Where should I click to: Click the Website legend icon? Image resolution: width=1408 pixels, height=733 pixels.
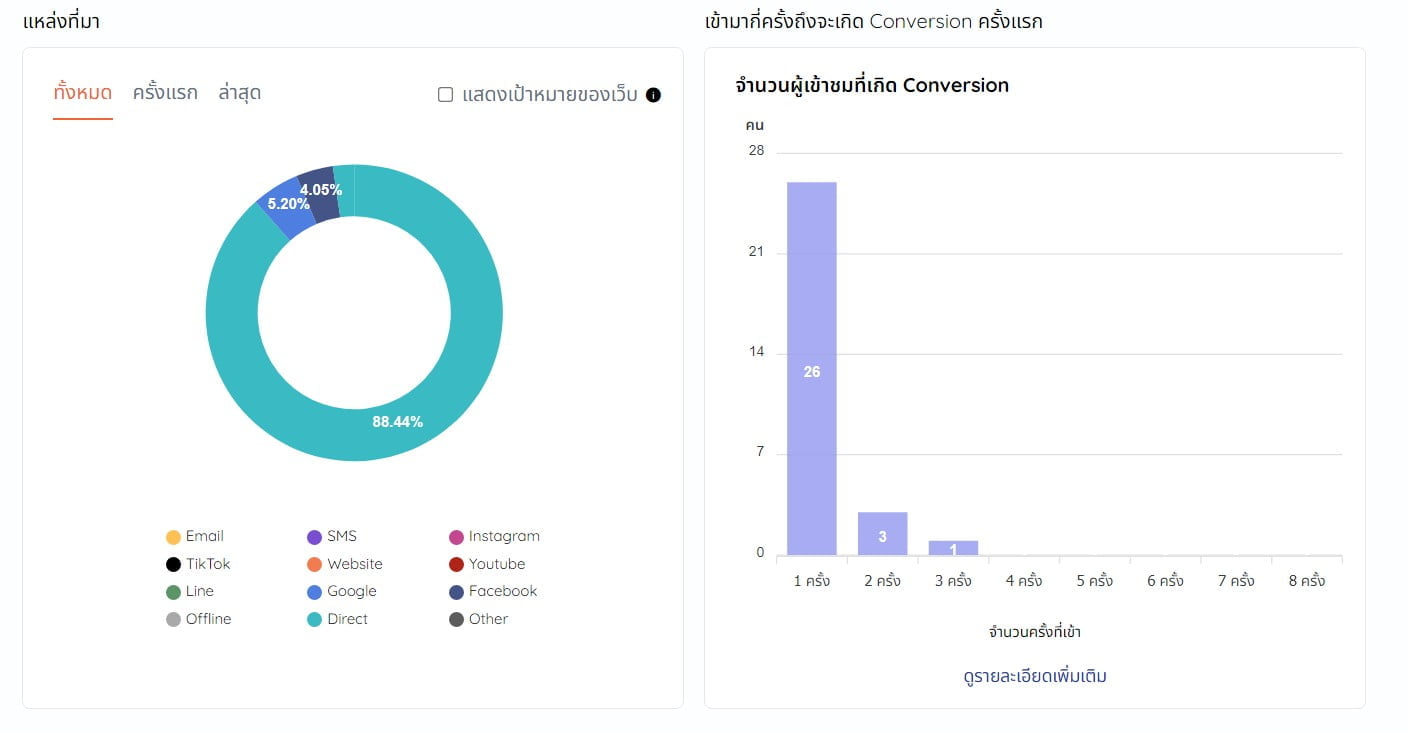[316, 563]
